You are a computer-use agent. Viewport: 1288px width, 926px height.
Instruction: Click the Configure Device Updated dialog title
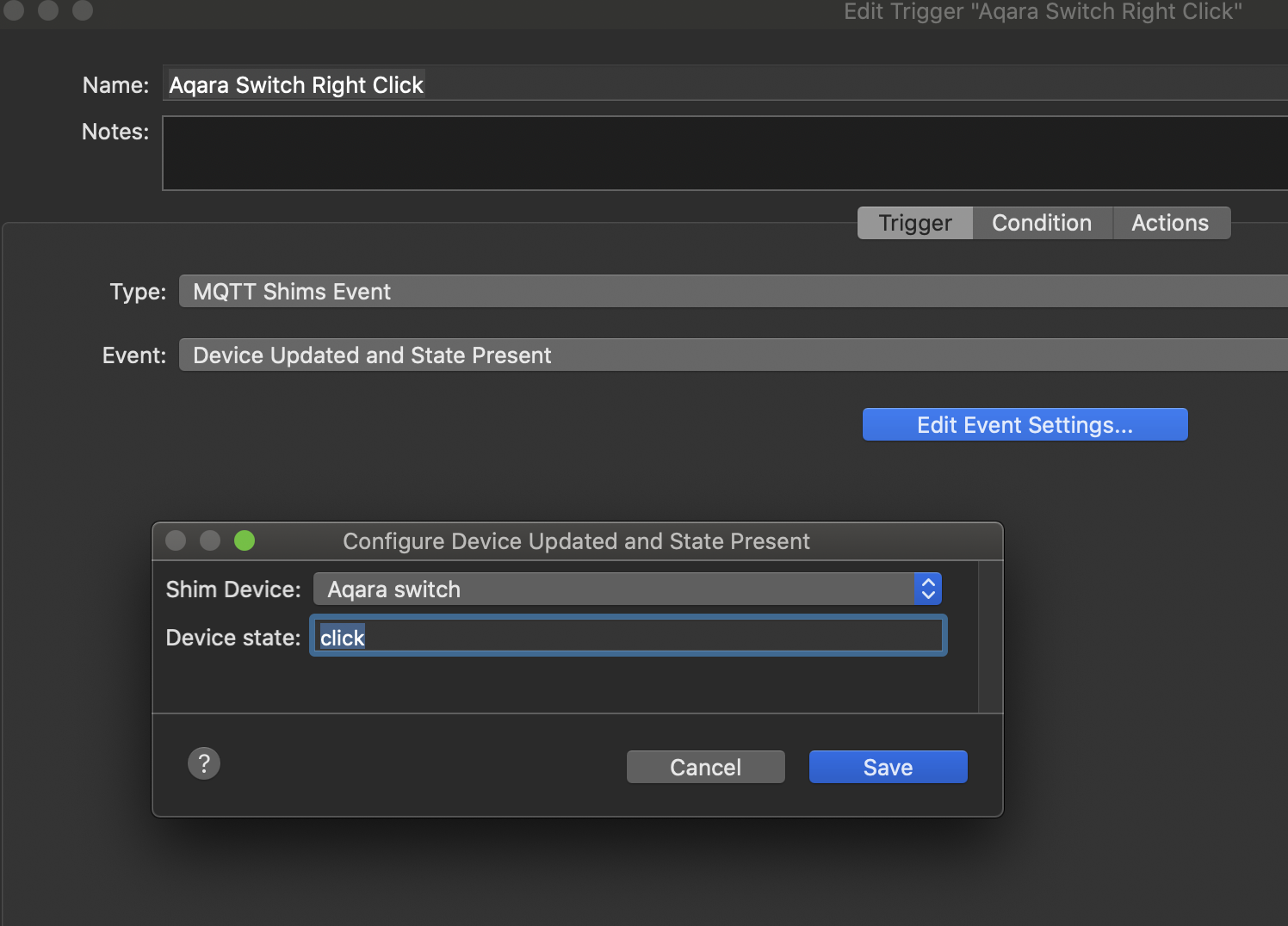click(576, 541)
